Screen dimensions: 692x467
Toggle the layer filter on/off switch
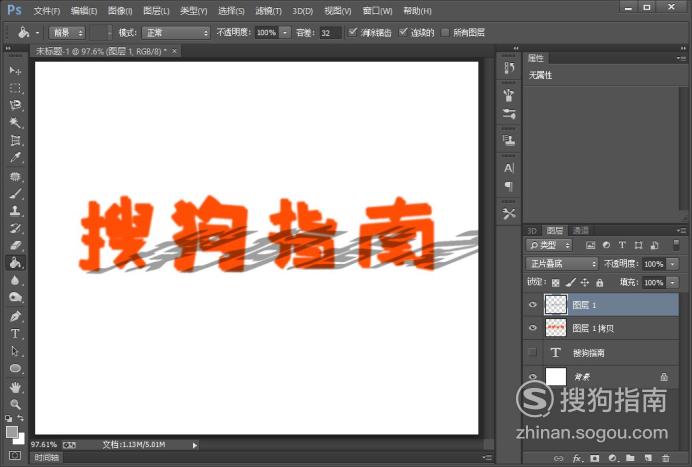[x=676, y=245]
